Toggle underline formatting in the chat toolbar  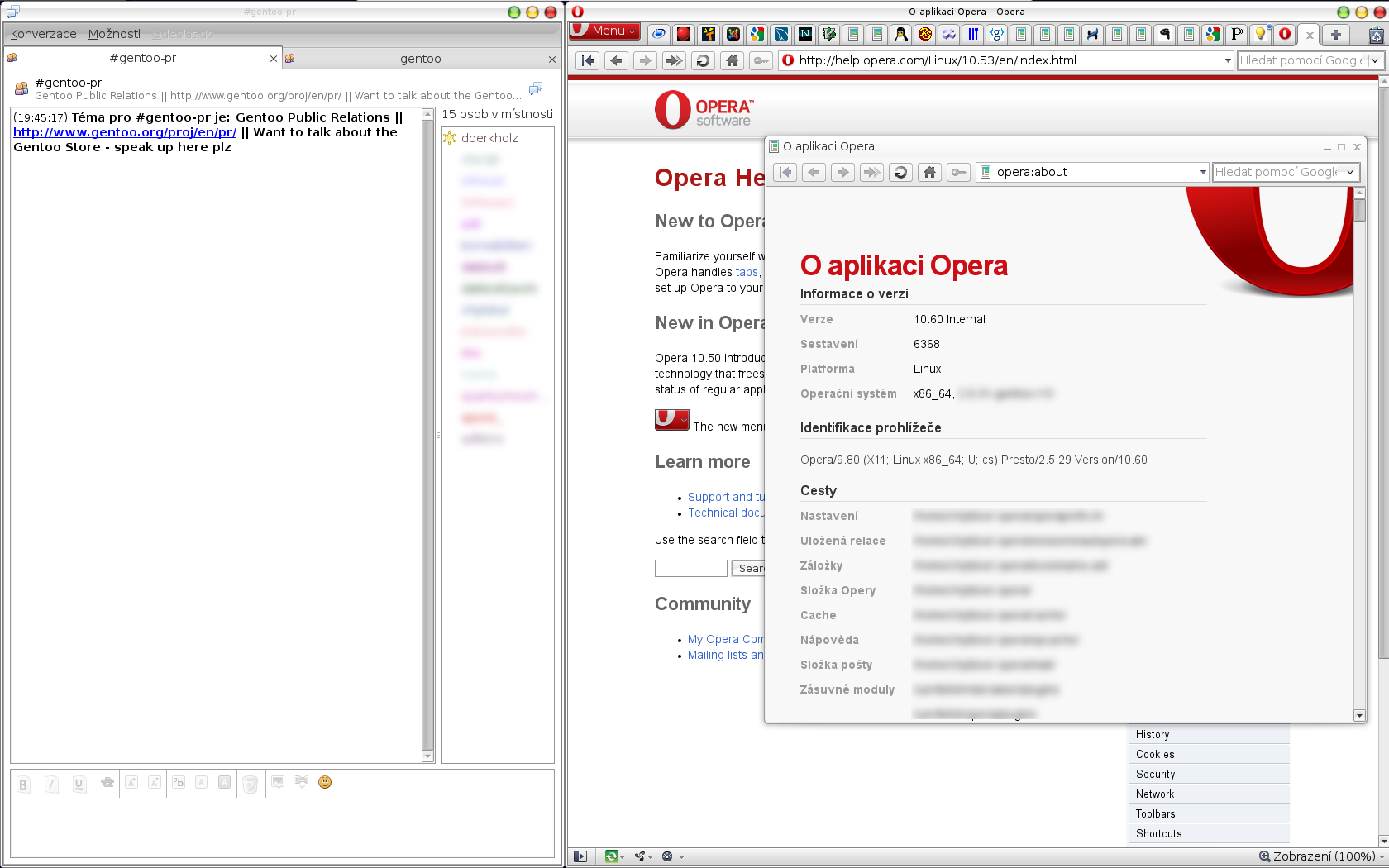[79, 784]
